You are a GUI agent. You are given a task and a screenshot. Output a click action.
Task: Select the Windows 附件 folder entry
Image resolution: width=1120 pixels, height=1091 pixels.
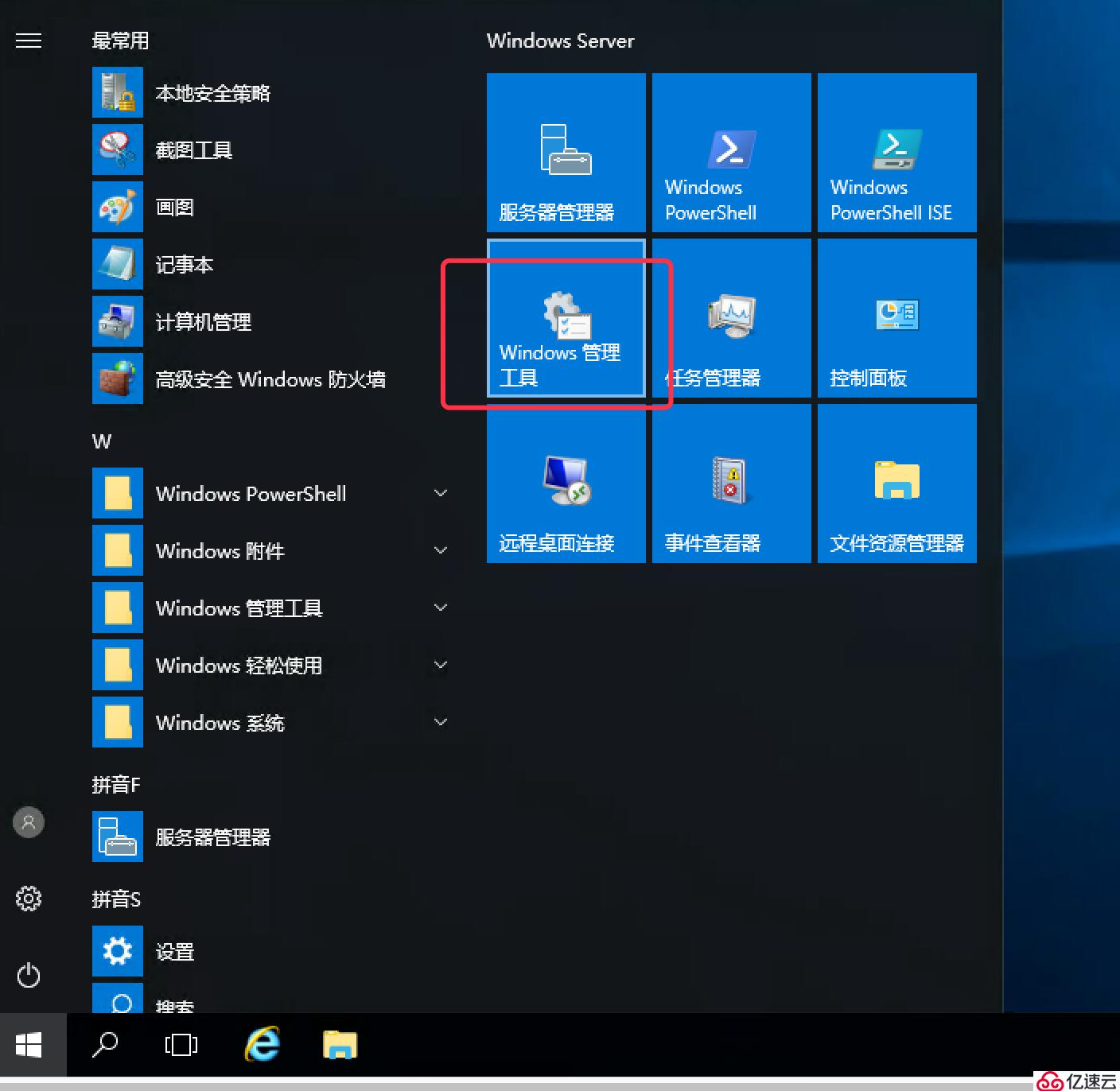tap(274, 550)
